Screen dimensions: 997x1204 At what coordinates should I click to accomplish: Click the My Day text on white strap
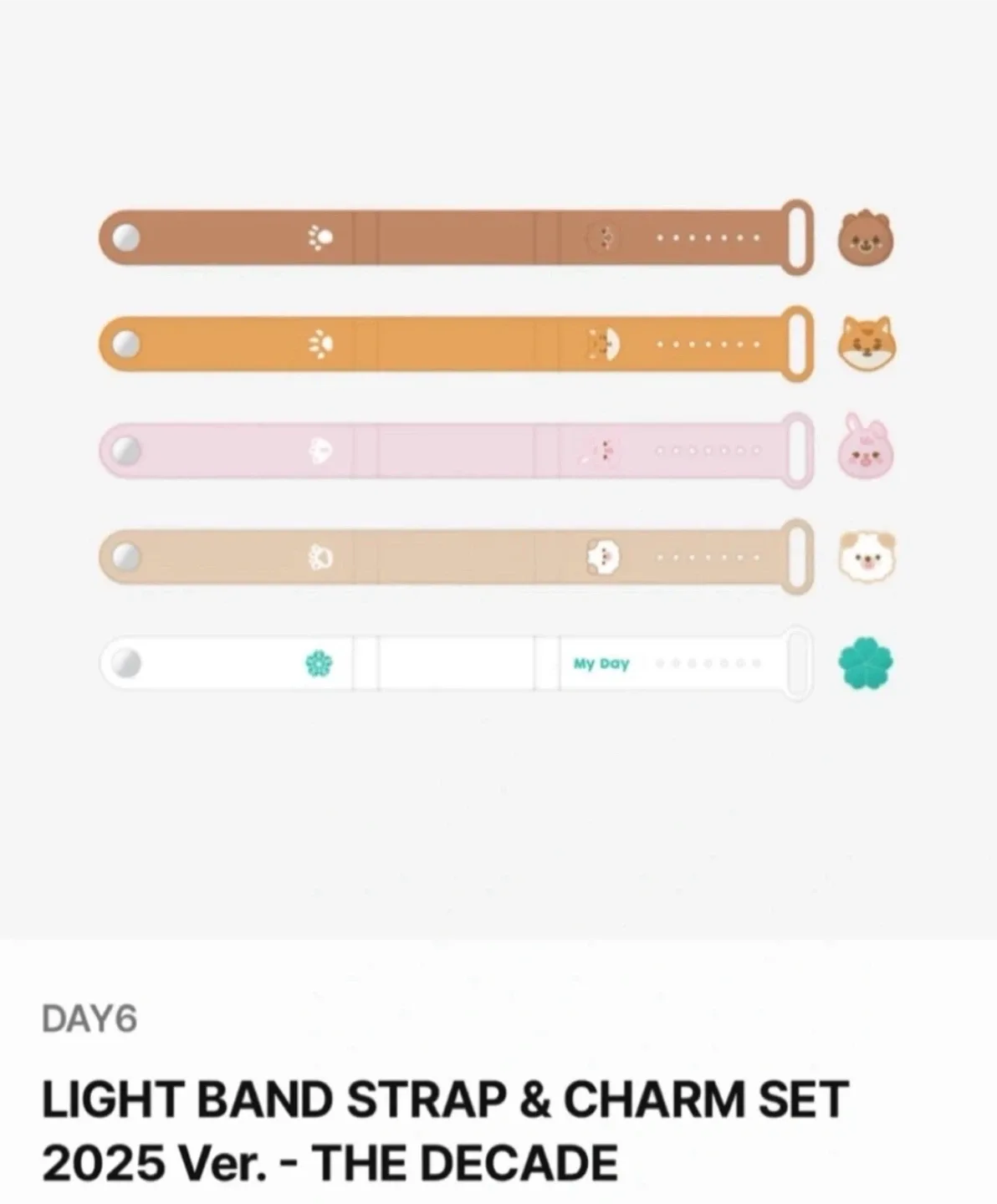601,664
